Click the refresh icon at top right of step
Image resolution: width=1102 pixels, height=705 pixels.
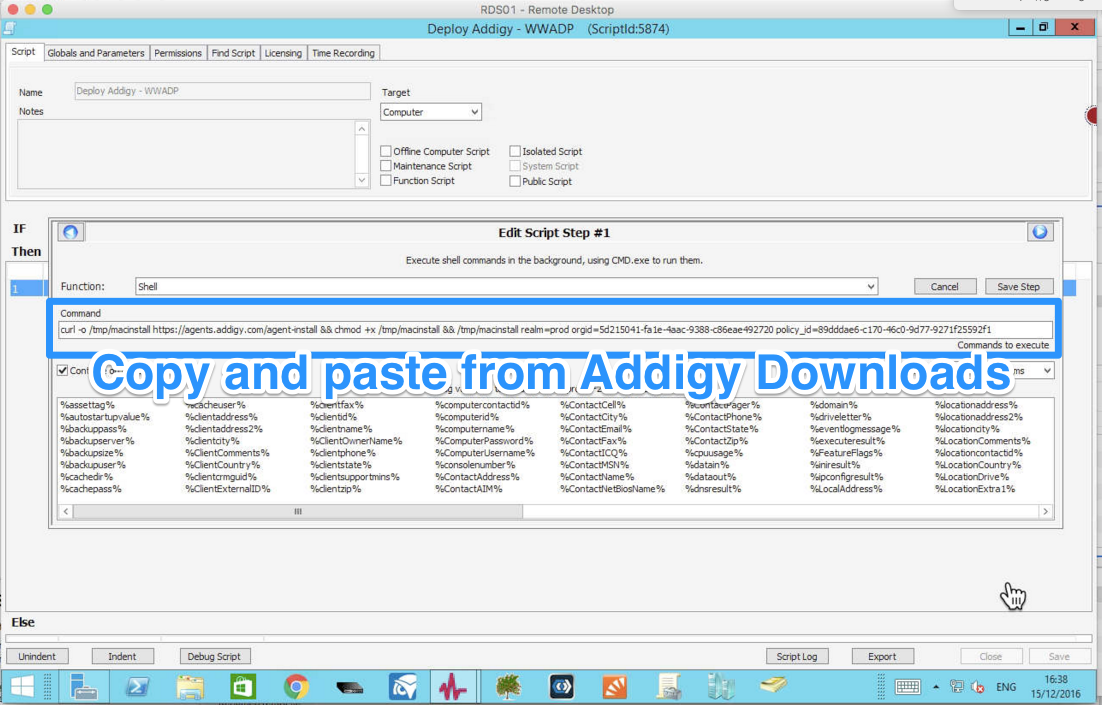tap(1040, 231)
